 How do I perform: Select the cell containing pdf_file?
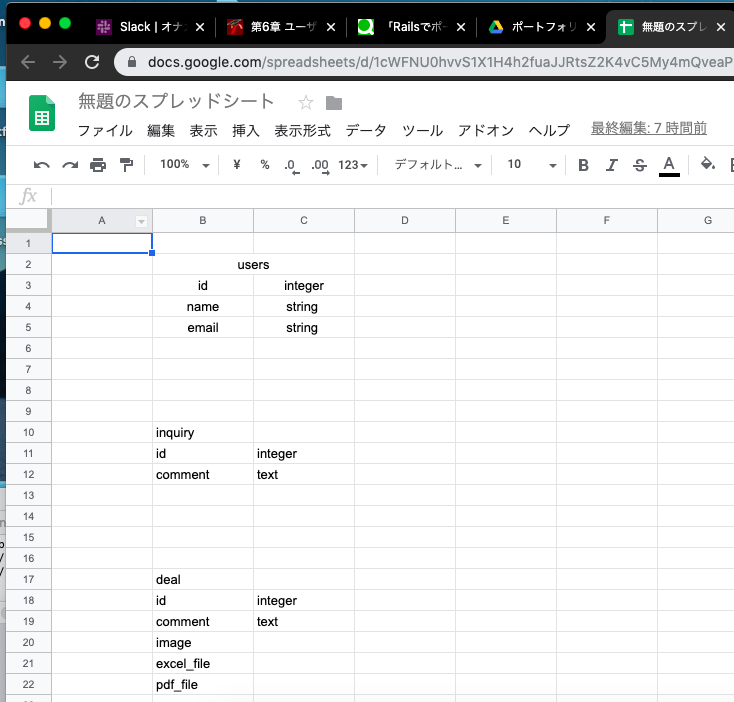pyautogui.click(x=203, y=685)
